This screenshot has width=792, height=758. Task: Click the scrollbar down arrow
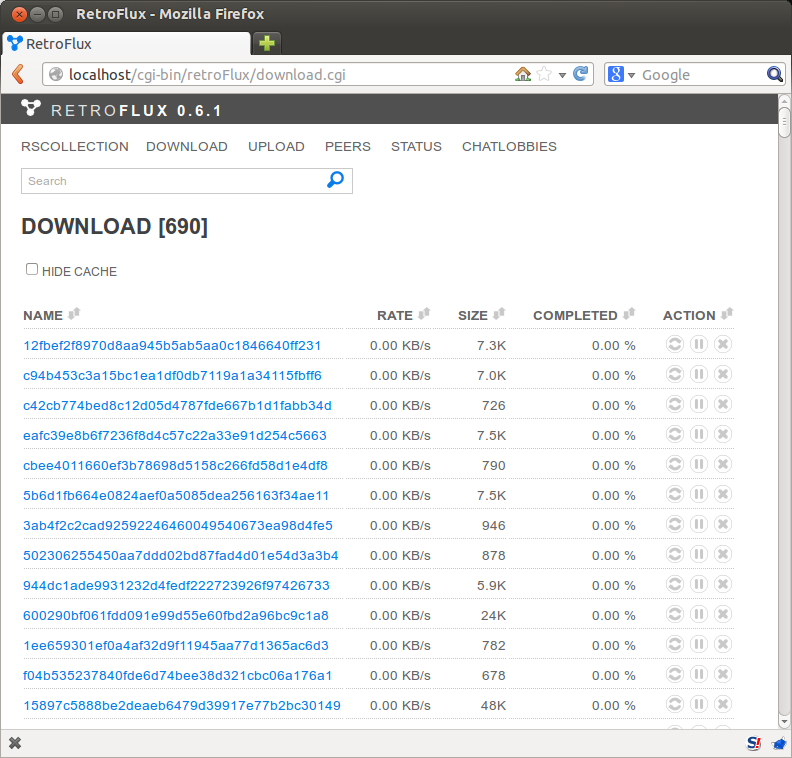[784, 722]
